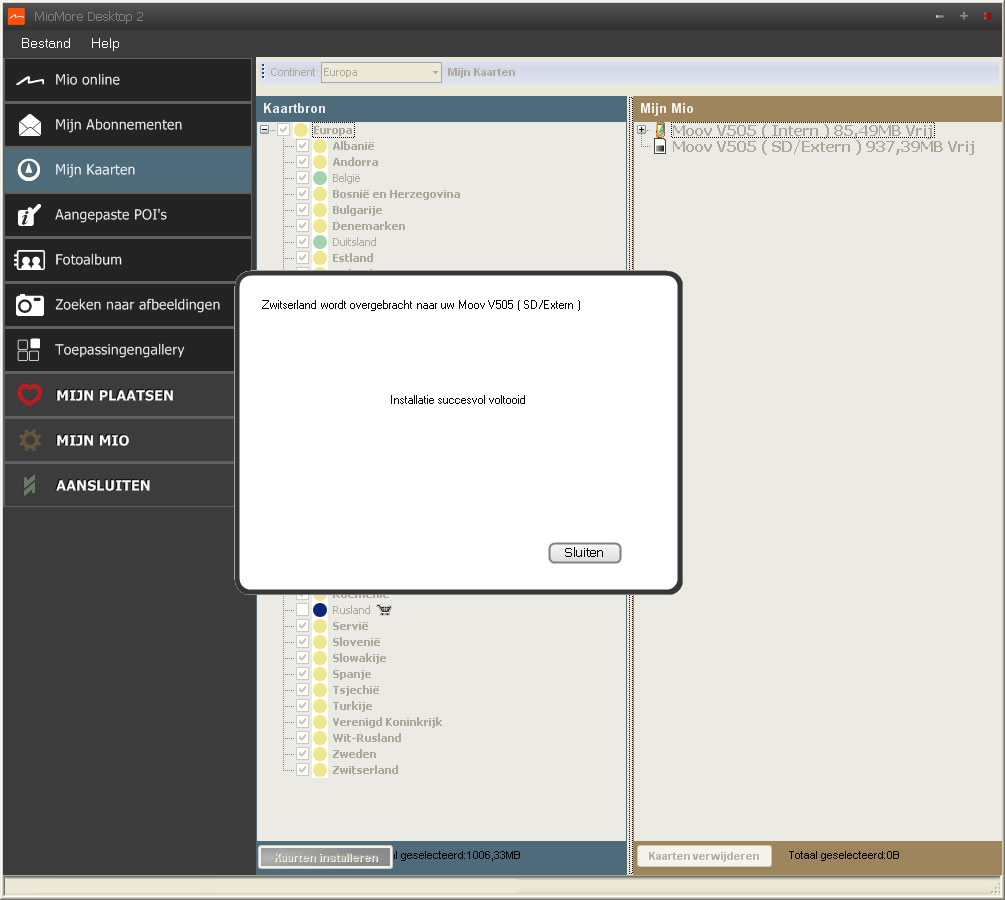Open the Mijn Abonnementen section
The height and width of the screenshot is (900, 1005).
tap(128, 125)
